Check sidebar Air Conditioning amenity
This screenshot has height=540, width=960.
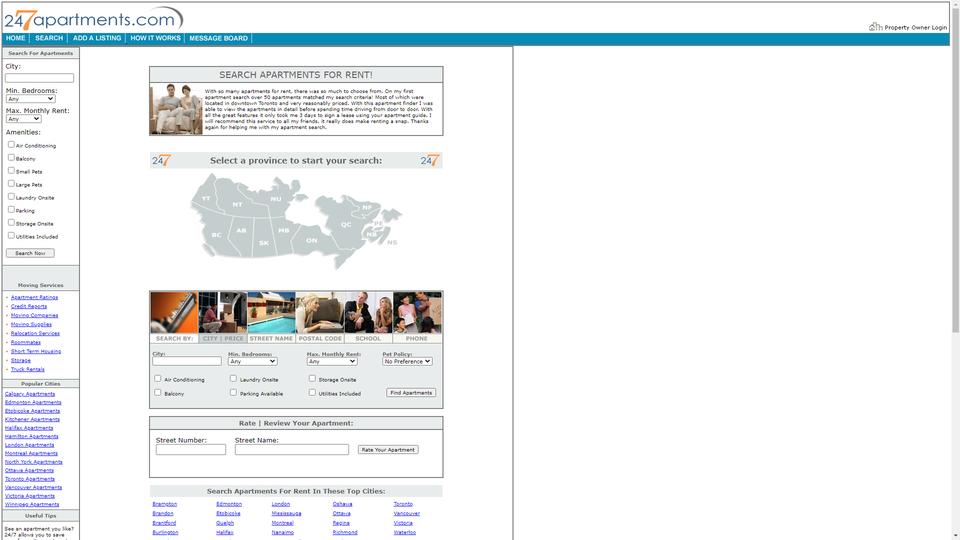(11, 144)
